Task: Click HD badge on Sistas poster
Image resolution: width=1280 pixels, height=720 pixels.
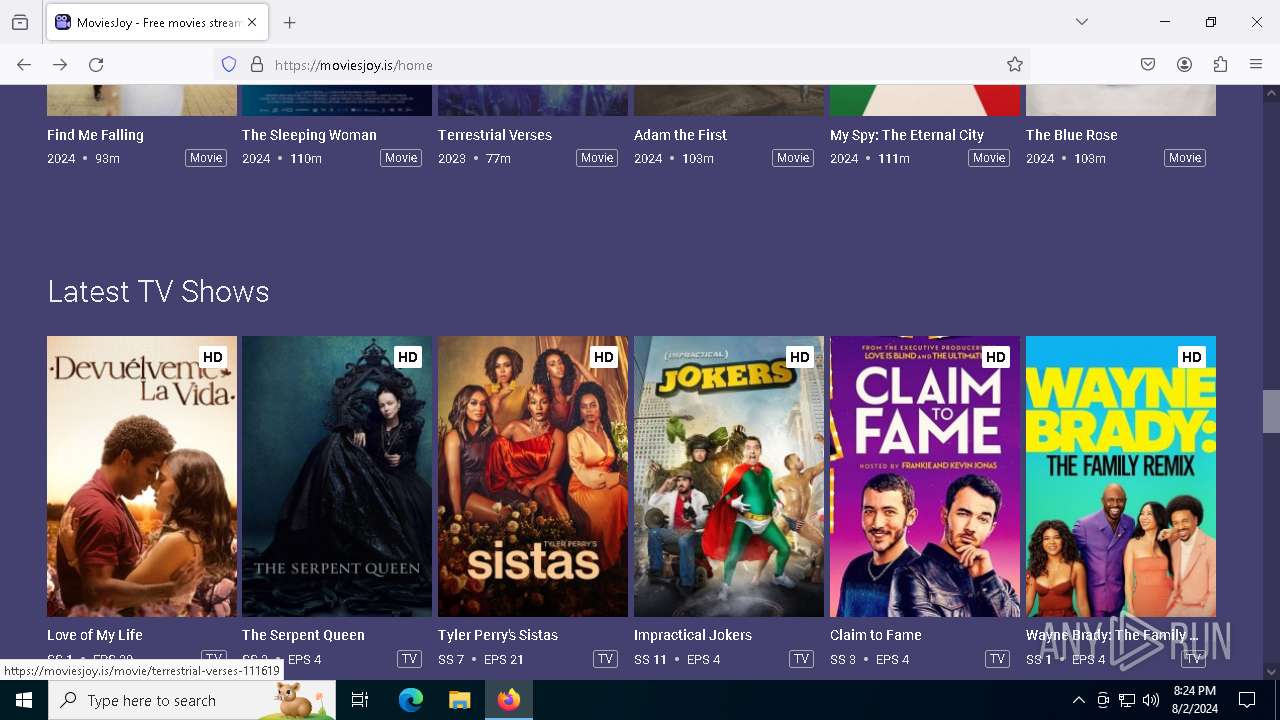Action: pos(604,357)
